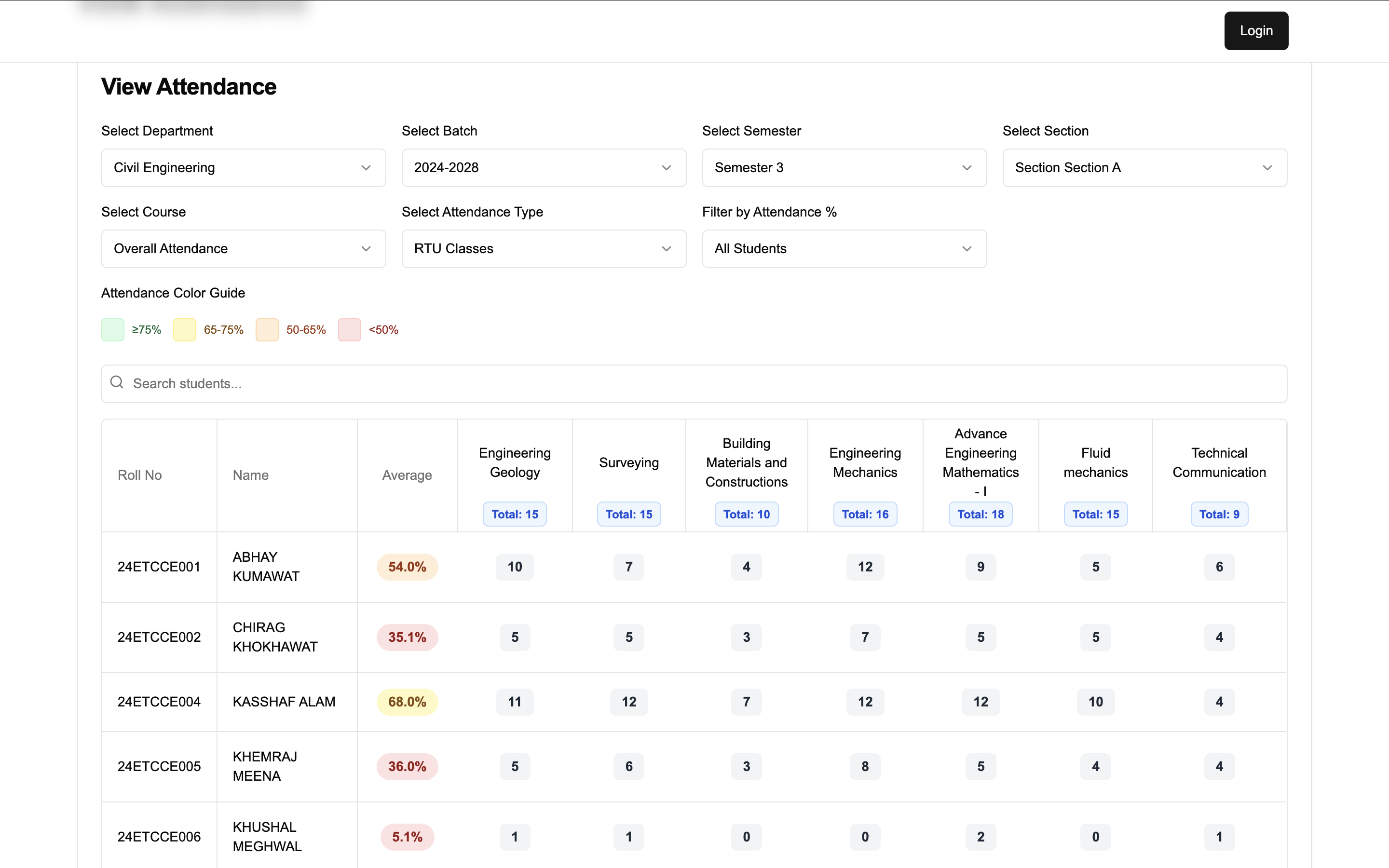
Task: Click the green ≥75% color swatch
Action: click(112, 329)
